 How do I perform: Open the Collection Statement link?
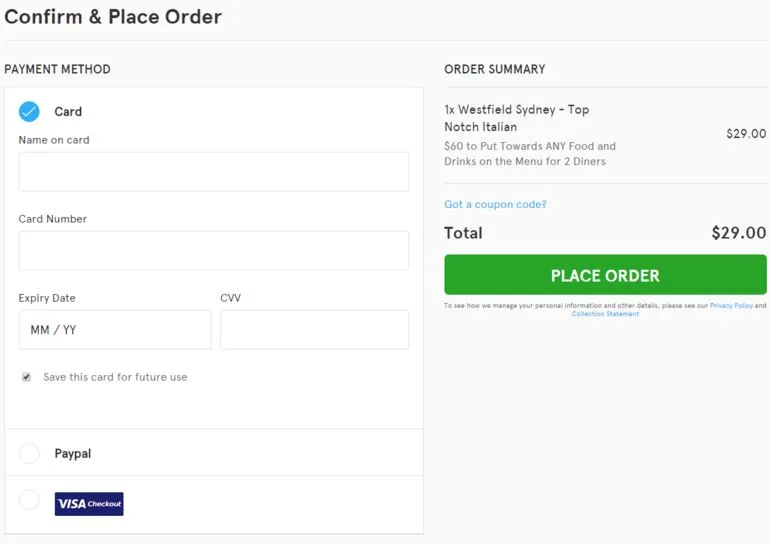tap(605, 314)
